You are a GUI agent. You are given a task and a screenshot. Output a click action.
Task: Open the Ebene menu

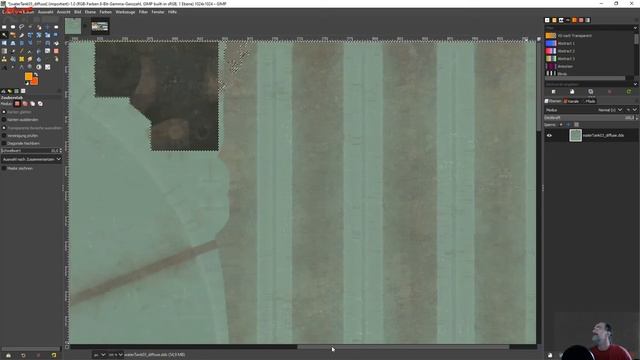(90, 12)
